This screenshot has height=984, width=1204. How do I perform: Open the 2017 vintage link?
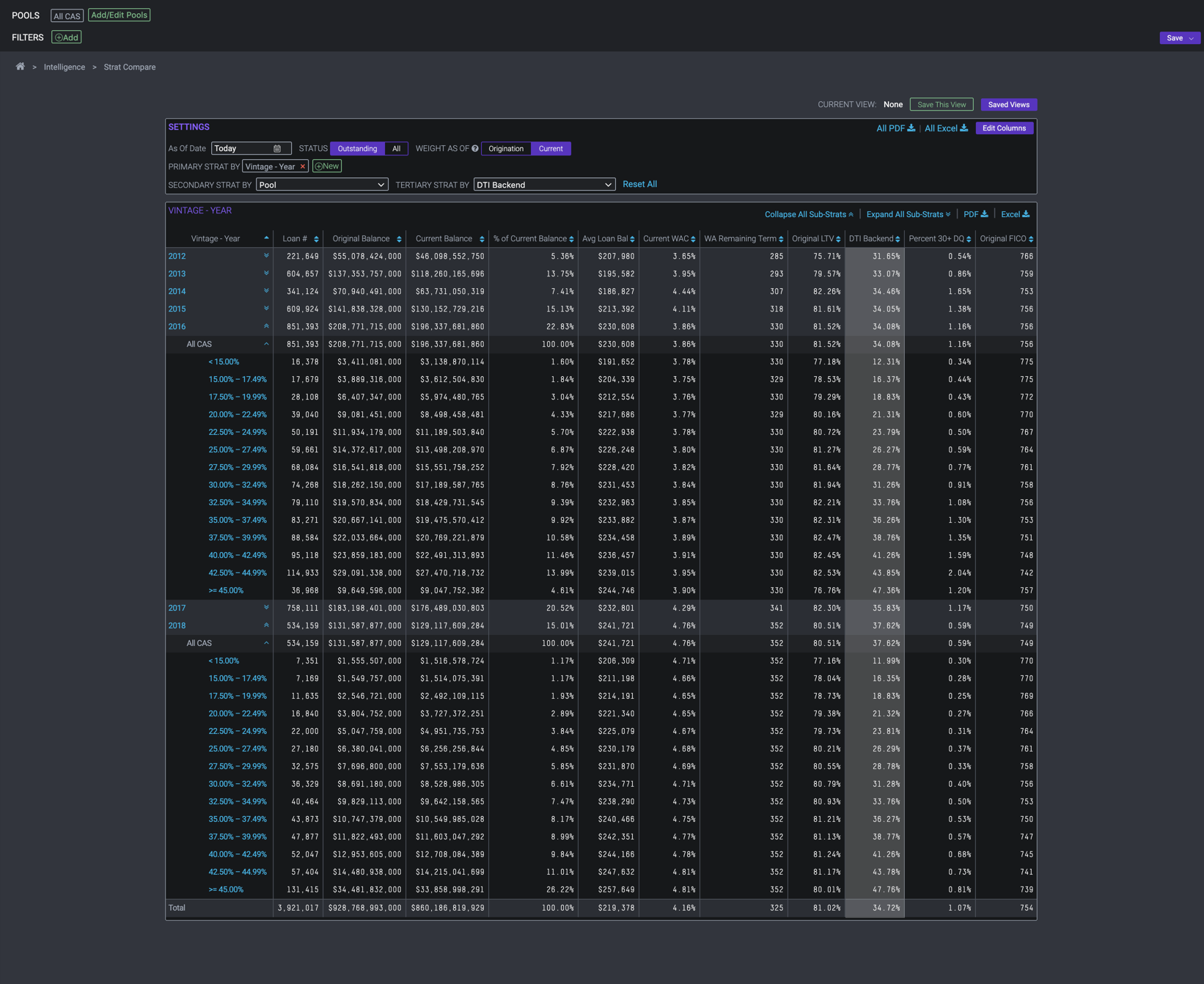(177, 608)
